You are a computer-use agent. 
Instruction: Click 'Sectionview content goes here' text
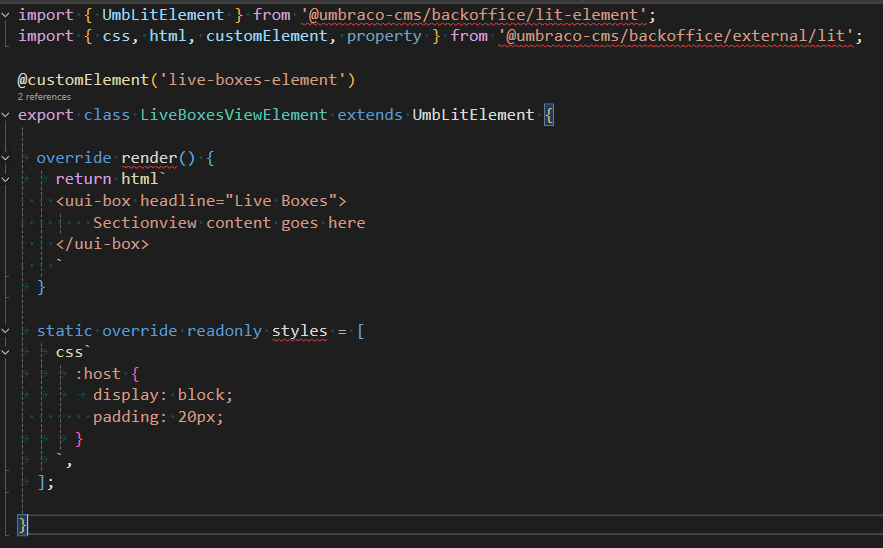(229, 223)
